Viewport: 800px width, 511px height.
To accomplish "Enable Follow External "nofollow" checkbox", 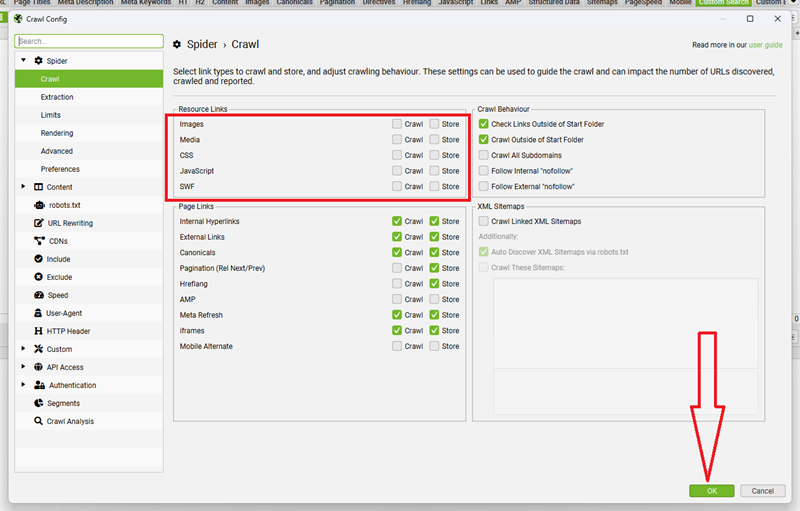I will [484, 186].
